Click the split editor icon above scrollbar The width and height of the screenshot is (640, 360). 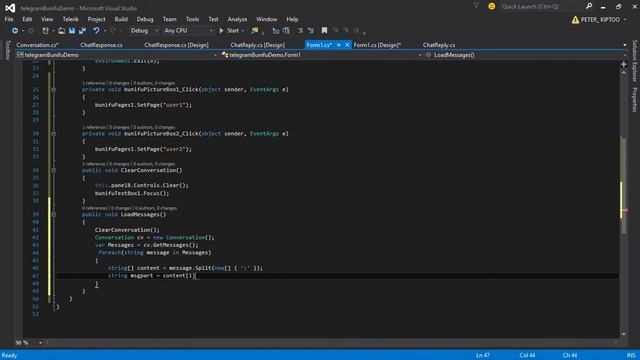tap(623, 64)
